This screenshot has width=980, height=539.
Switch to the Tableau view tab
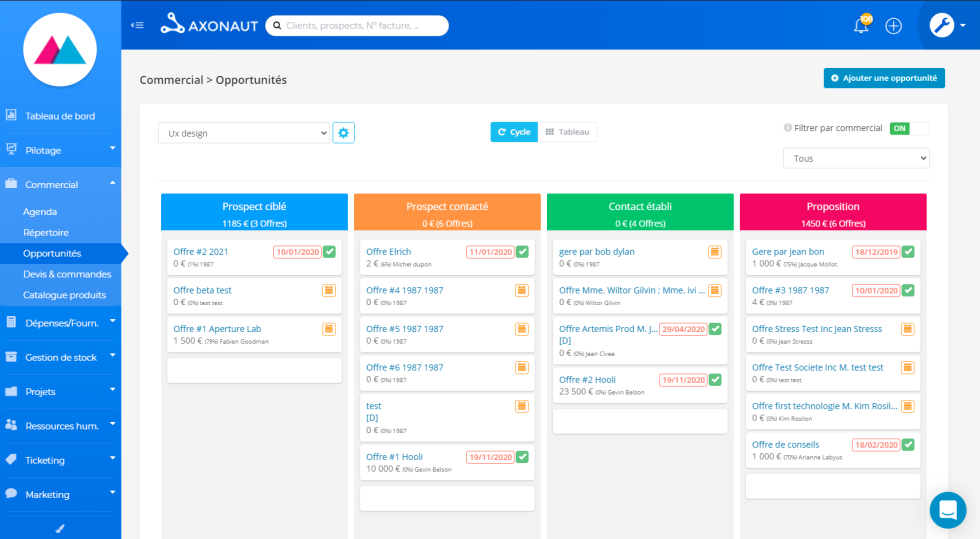coord(567,132)
